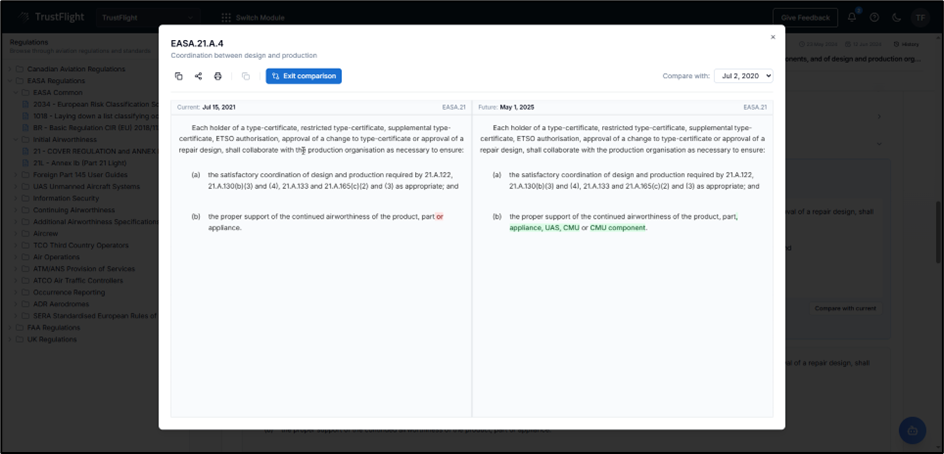Screen dimensions: 944x454
Task: Open the Compare with date dropdown
Action: click(x=744, y=76)
